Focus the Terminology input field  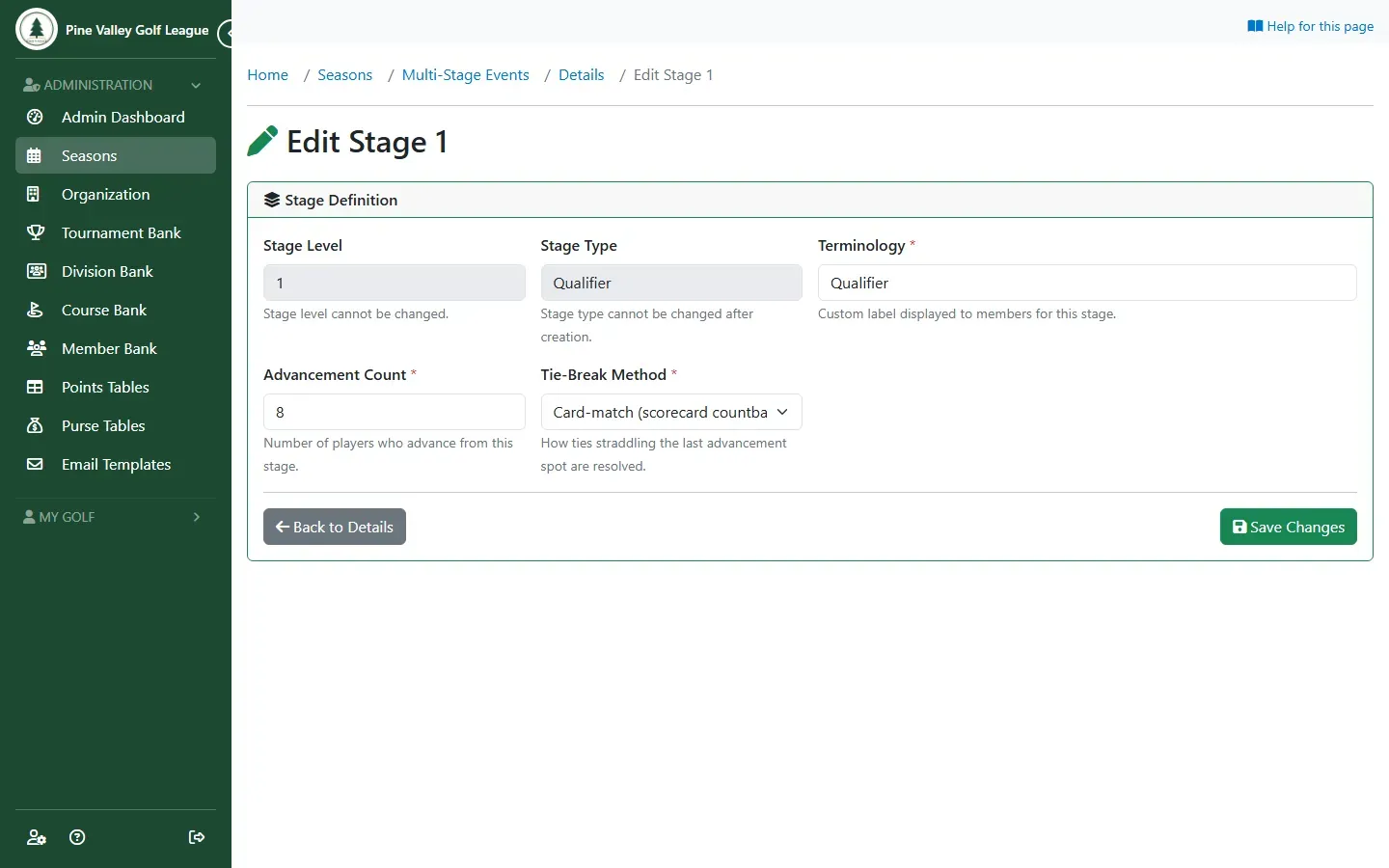1087,283
